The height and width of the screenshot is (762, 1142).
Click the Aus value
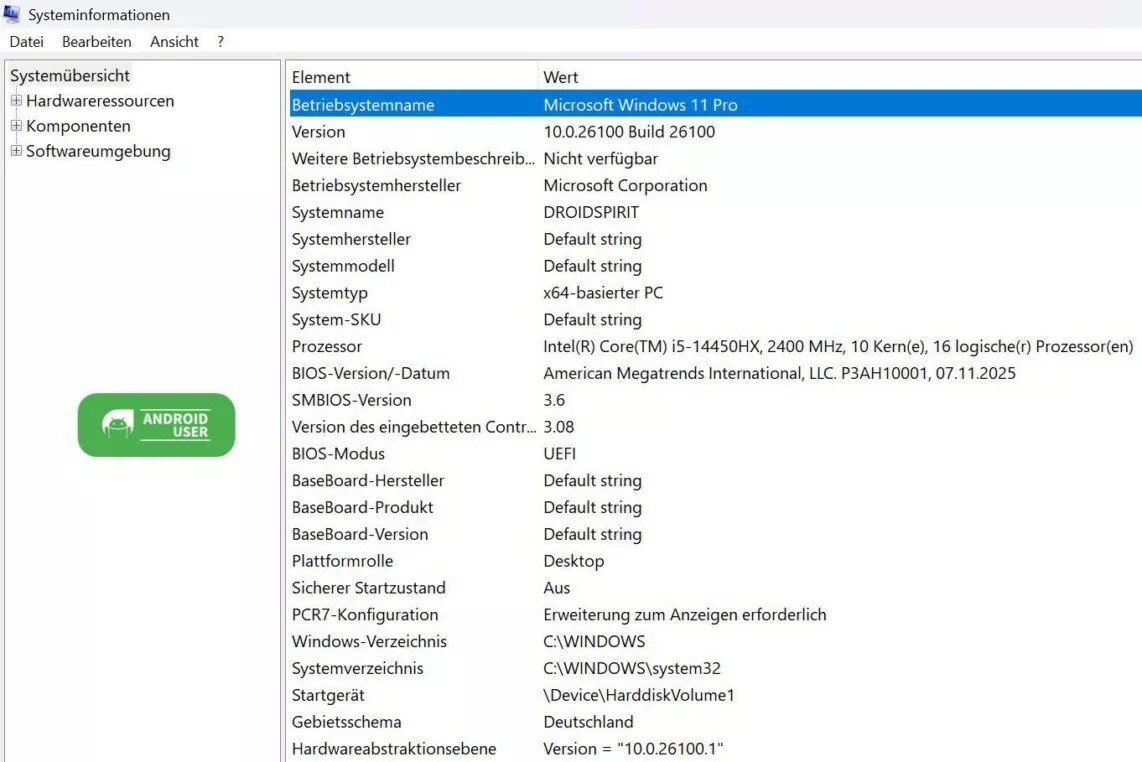(x=556, y=588)
